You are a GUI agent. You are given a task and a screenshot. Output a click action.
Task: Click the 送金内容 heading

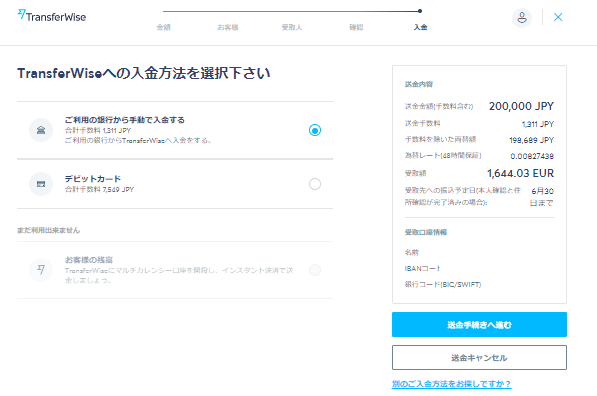pyautogui.click(x=419, y=84)
